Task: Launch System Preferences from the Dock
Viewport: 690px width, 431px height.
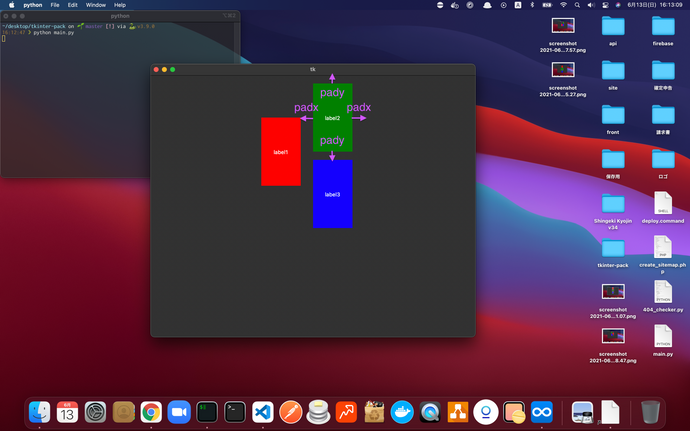Action: (x=95, y=413)
